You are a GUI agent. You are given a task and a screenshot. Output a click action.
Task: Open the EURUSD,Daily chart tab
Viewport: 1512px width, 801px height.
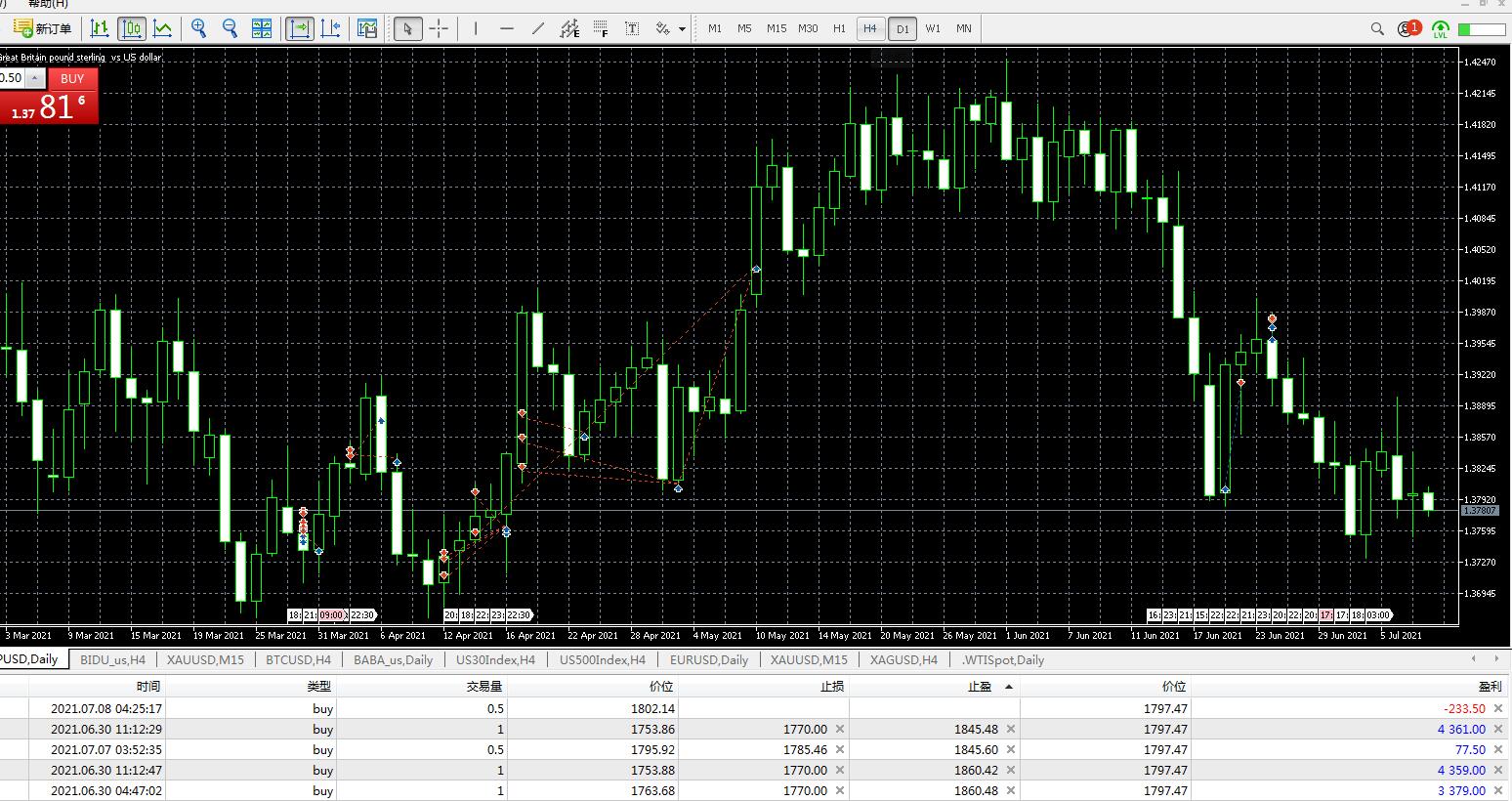709,659
